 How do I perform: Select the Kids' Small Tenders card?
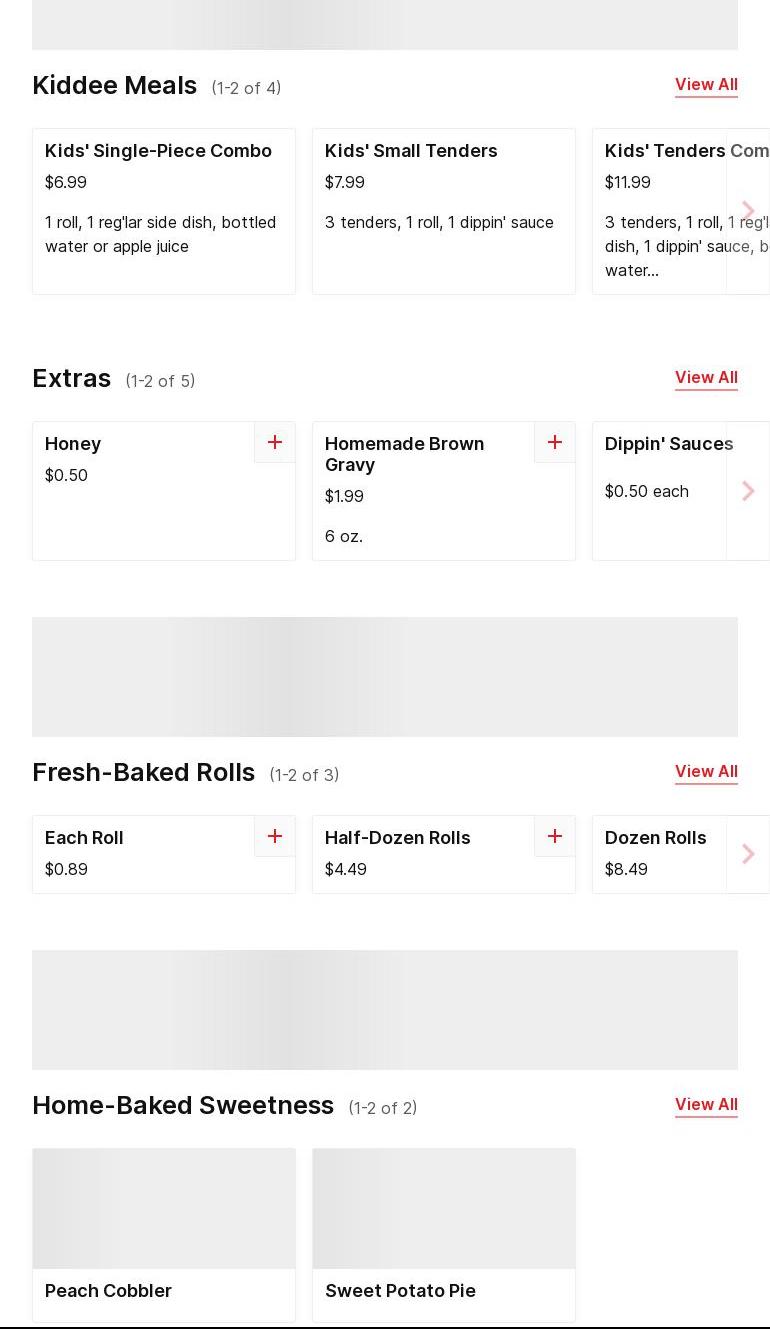(443, 211)
